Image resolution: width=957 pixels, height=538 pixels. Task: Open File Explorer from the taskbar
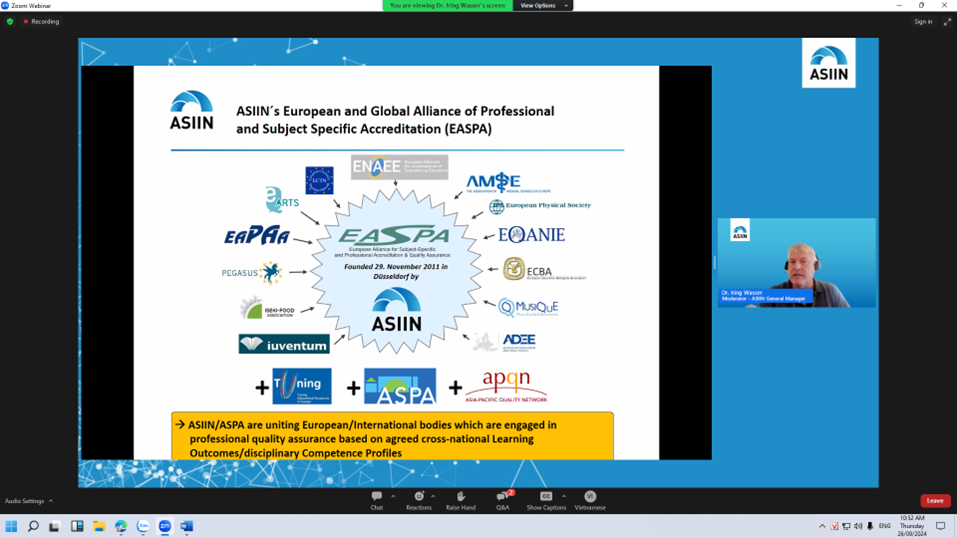pyautogui.click(x=99, y=526)
